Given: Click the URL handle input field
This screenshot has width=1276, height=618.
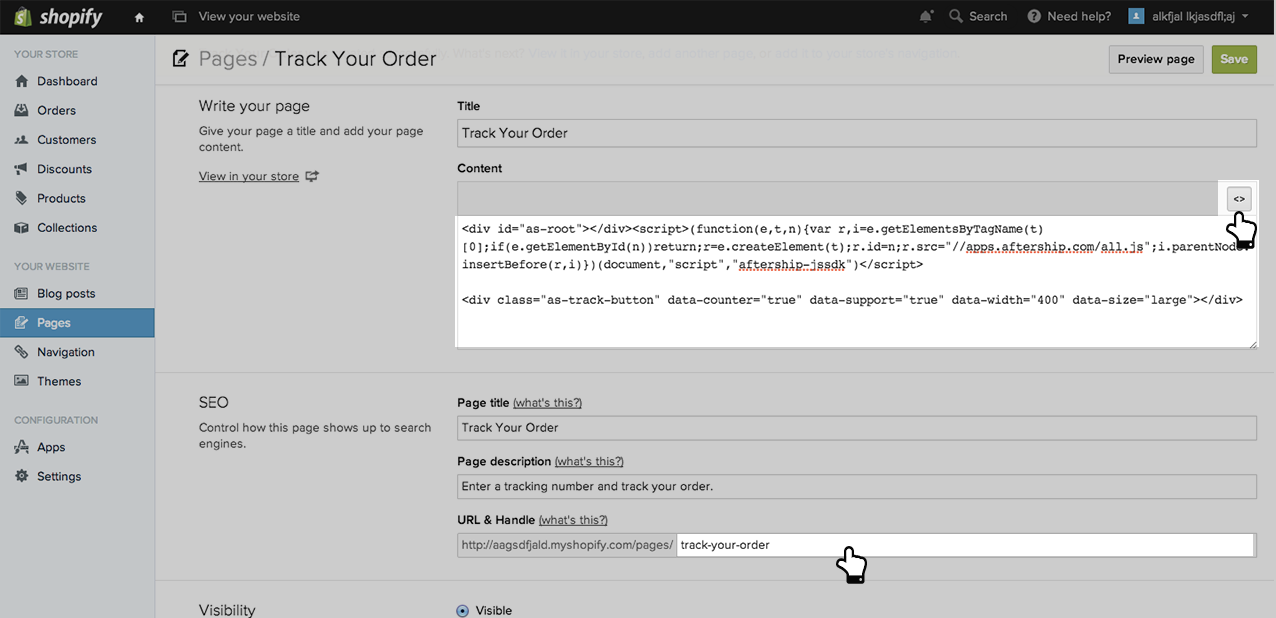Looking at the screenshot, I should 964,545.
